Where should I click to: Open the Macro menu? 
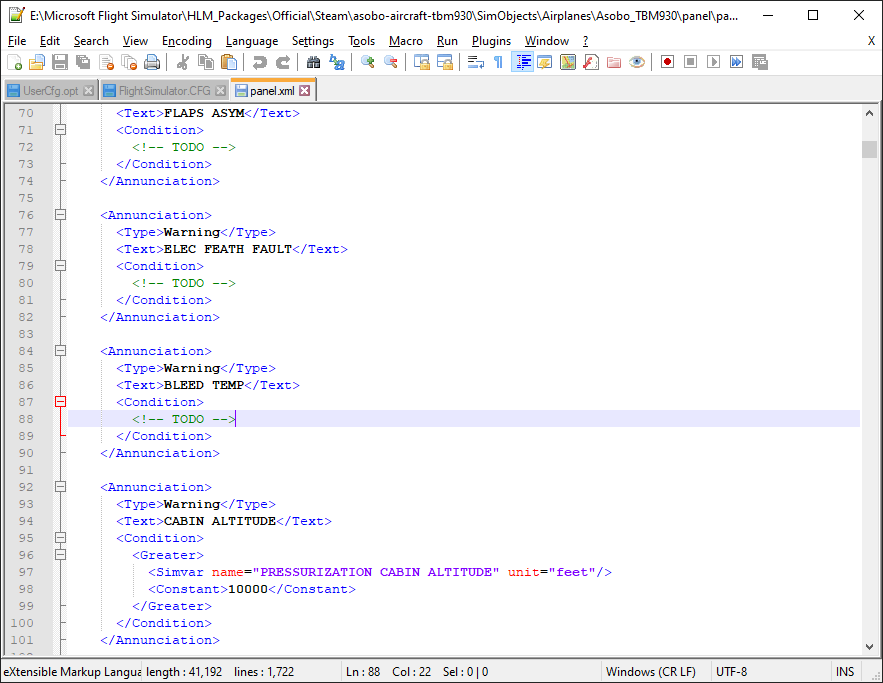[405, 41]
